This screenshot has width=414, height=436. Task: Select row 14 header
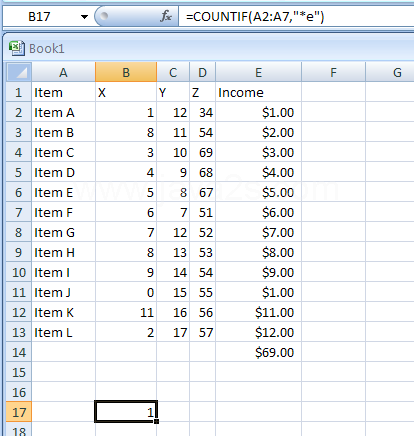click(x=19, y=352)
